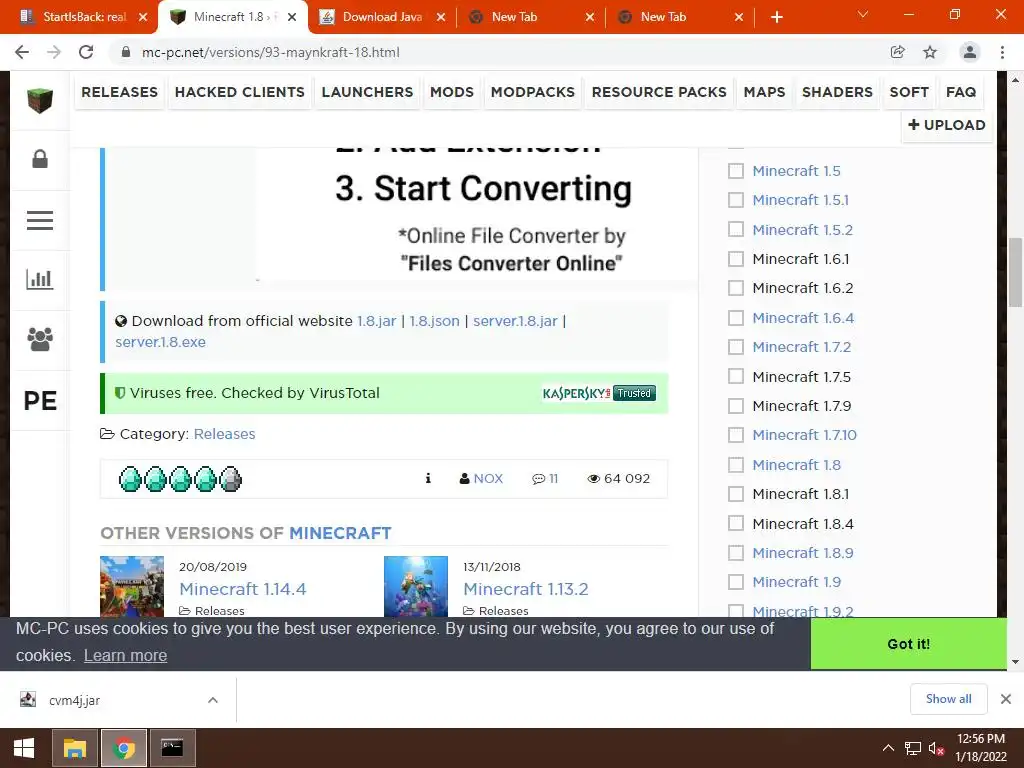Switch to the Download Java tab
The width and height of the screenshot is (1024, 768).
pos(382,17)
